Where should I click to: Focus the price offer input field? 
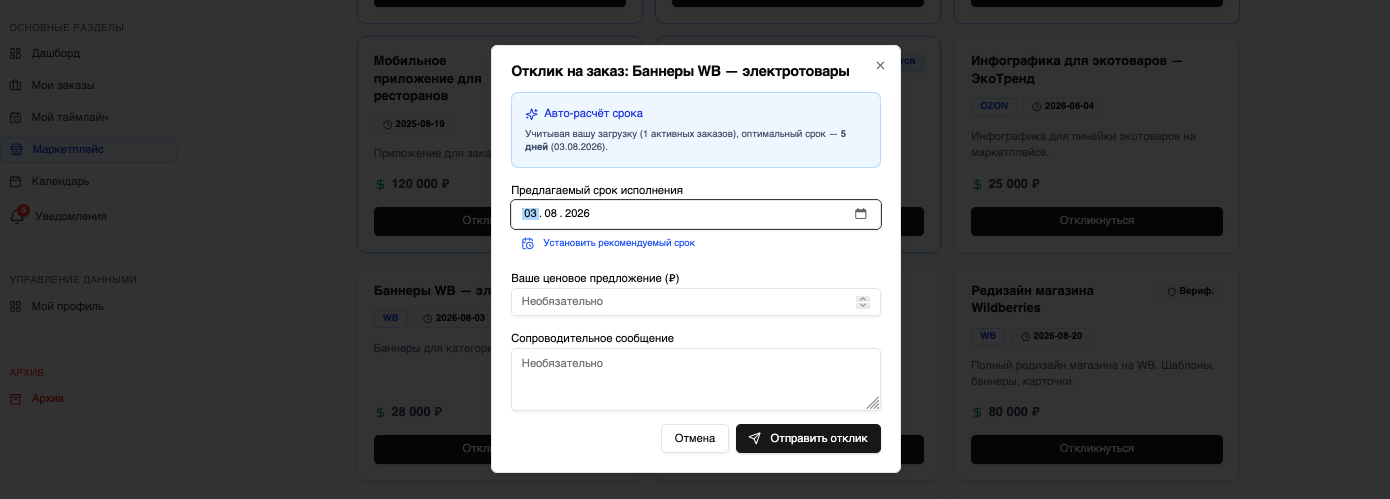click(x=696, y=302)
